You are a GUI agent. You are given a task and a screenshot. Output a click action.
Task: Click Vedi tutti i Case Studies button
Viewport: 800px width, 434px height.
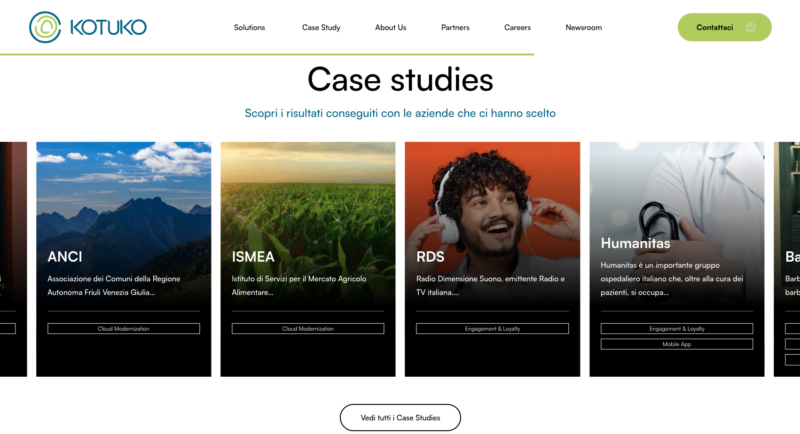coord(401,418)
